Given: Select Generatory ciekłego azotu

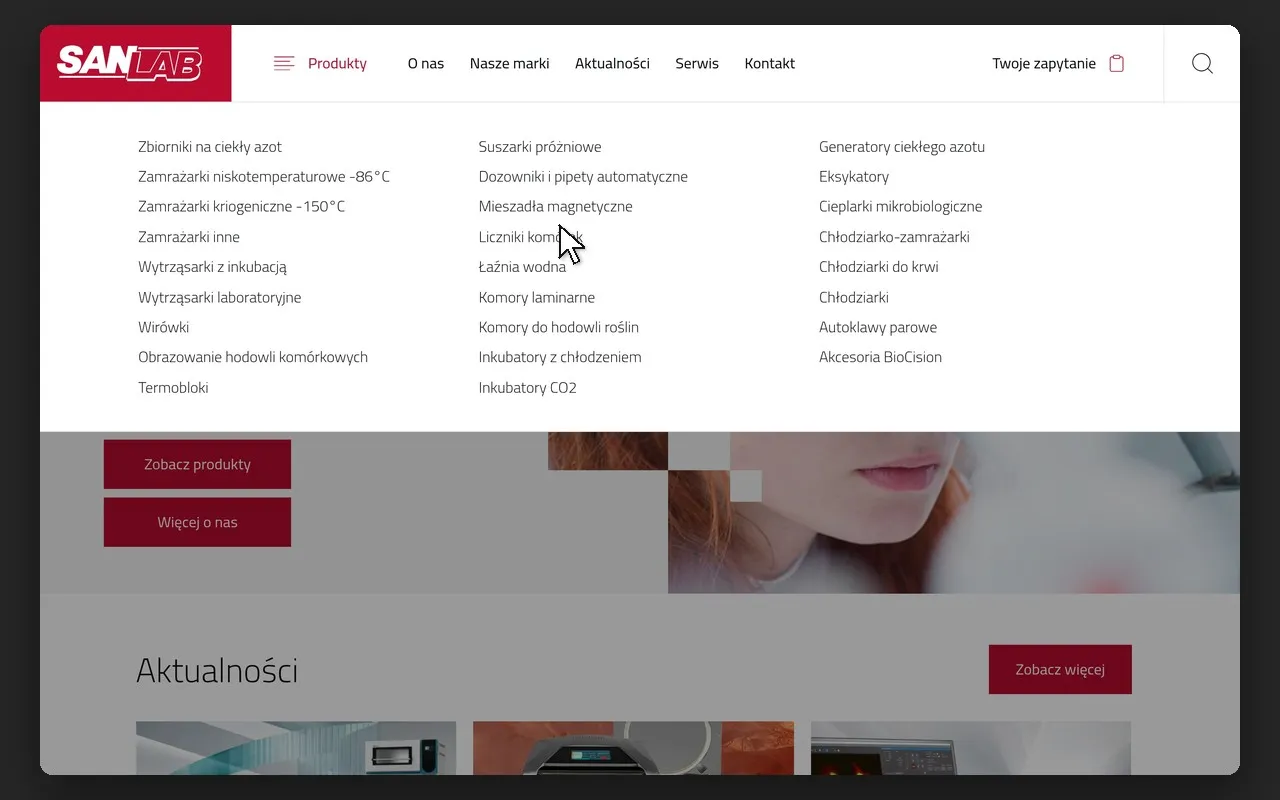Looking at the screenshot, I should [902, 147].
